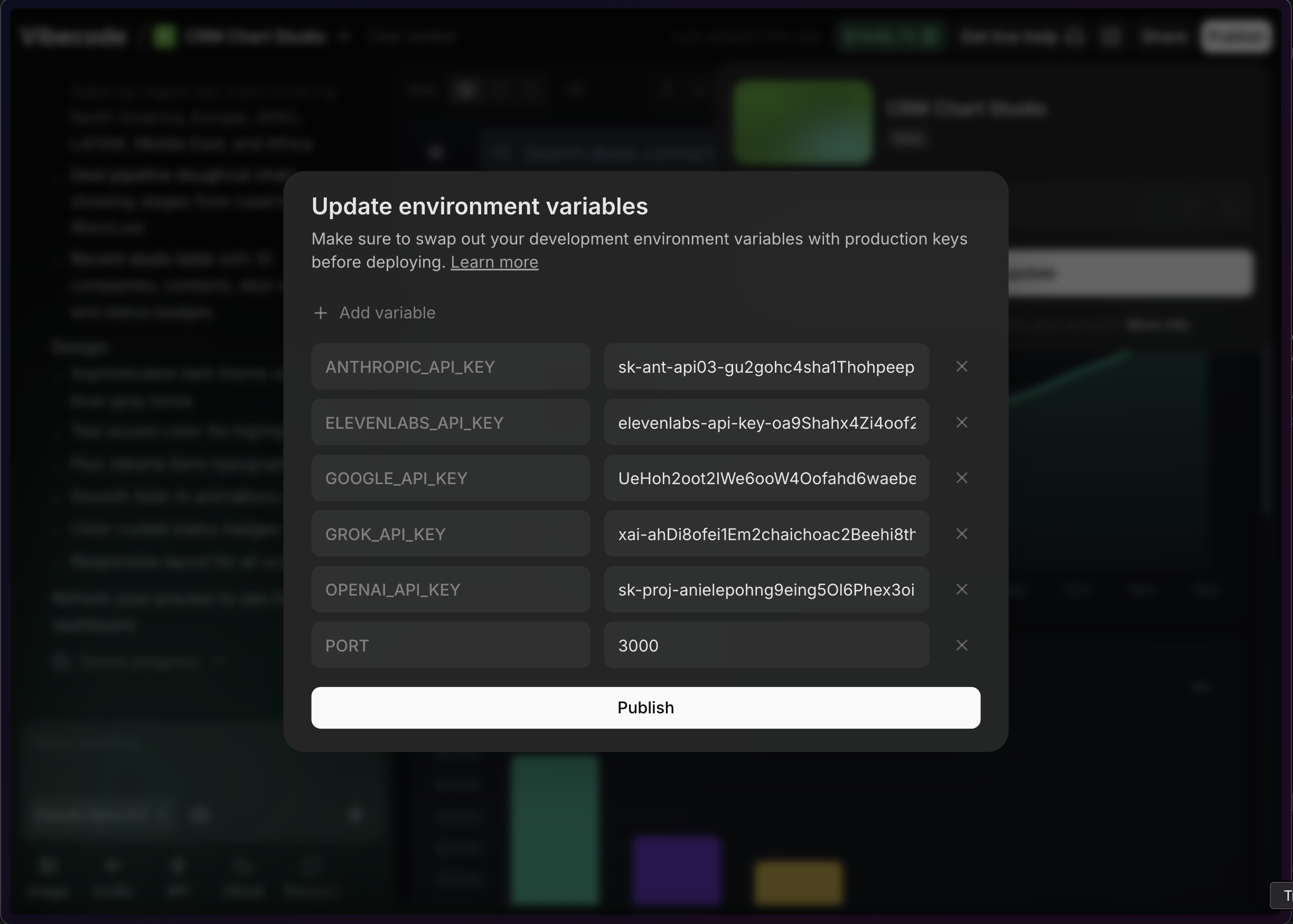Select the PORT name field

tap(449, 646)
